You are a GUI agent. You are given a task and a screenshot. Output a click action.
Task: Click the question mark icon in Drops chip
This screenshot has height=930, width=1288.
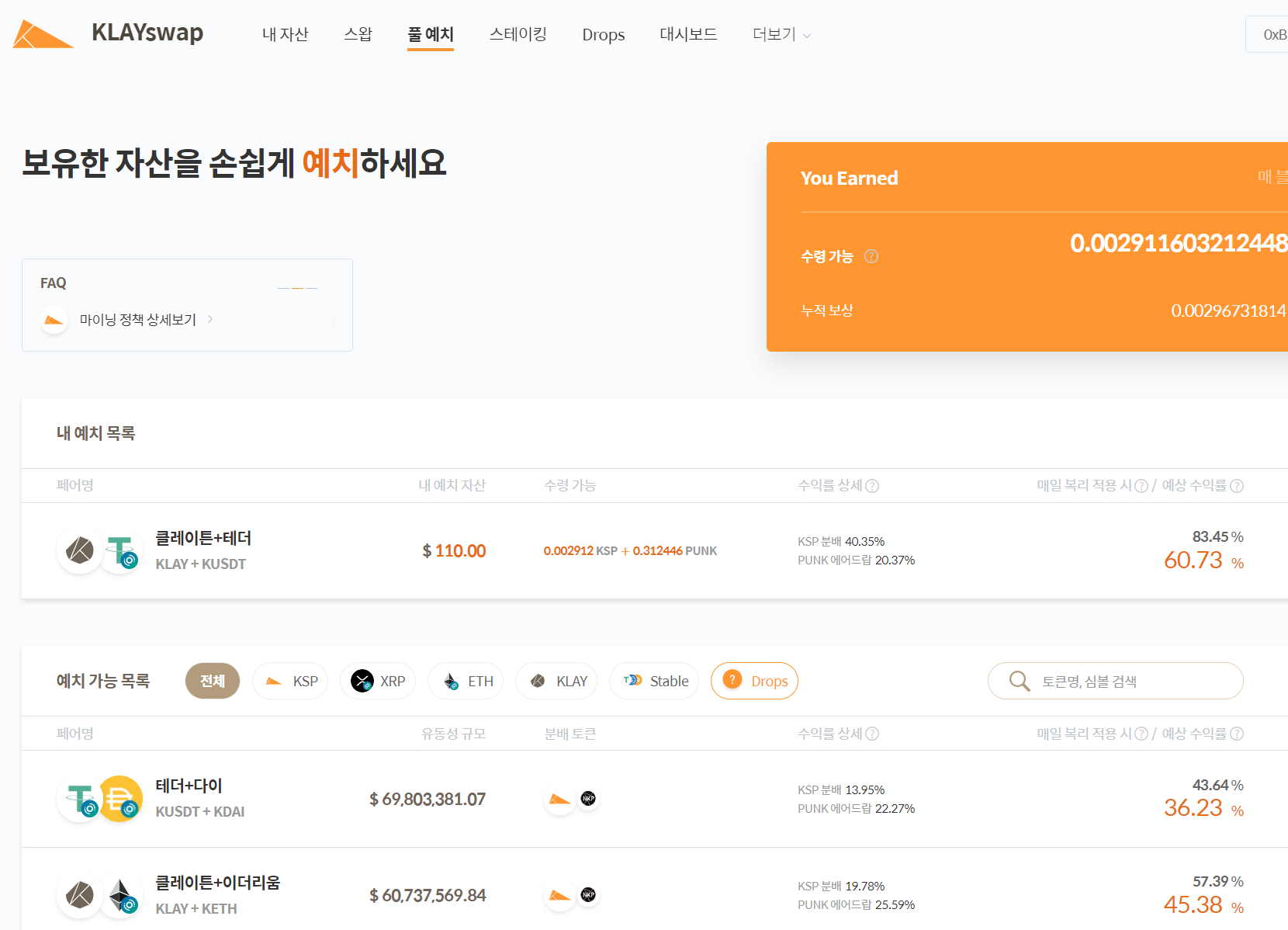pos(732,679)
